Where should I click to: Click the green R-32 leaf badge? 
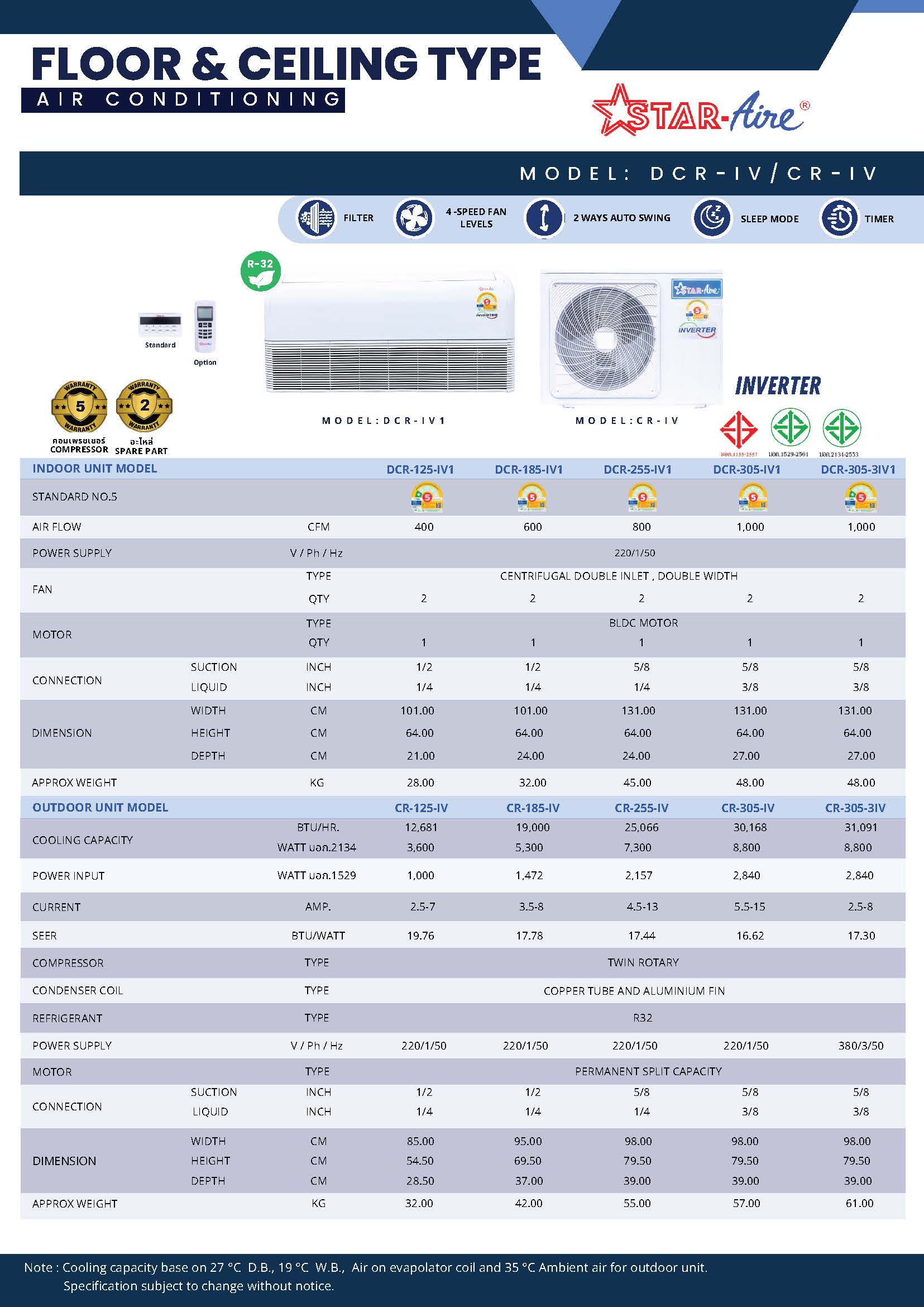pos(261,271)
